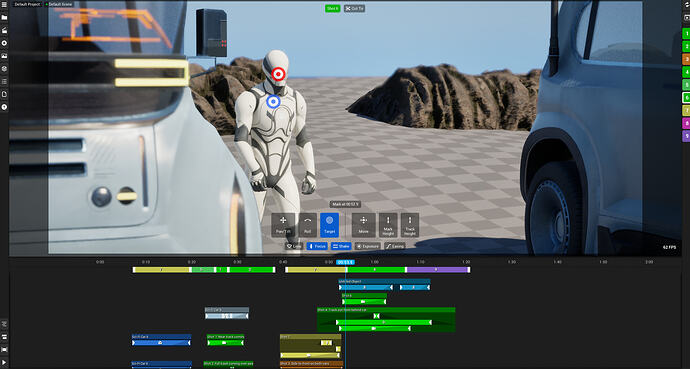The width and height of the screenshot is (690, 369).
Task: Click the icon at top-right corner panel
Action: [686, 4]
